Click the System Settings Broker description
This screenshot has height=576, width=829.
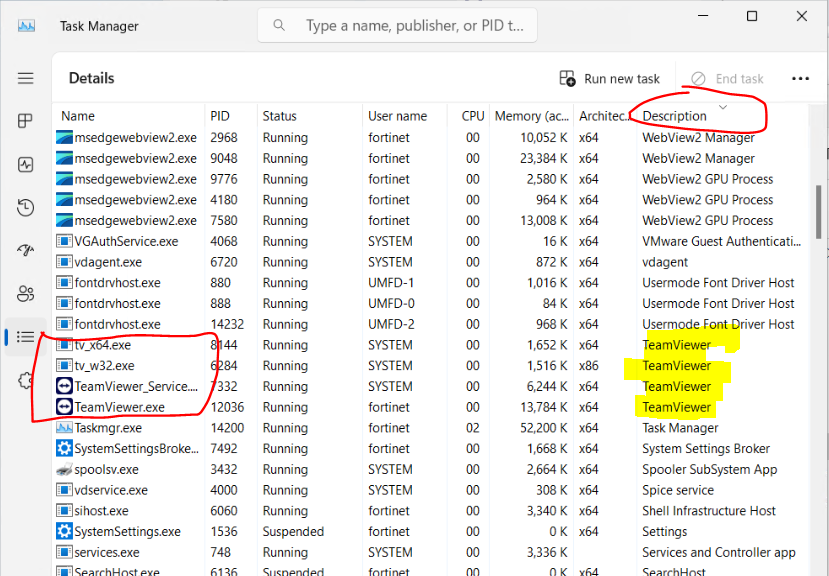coord(706,449)
